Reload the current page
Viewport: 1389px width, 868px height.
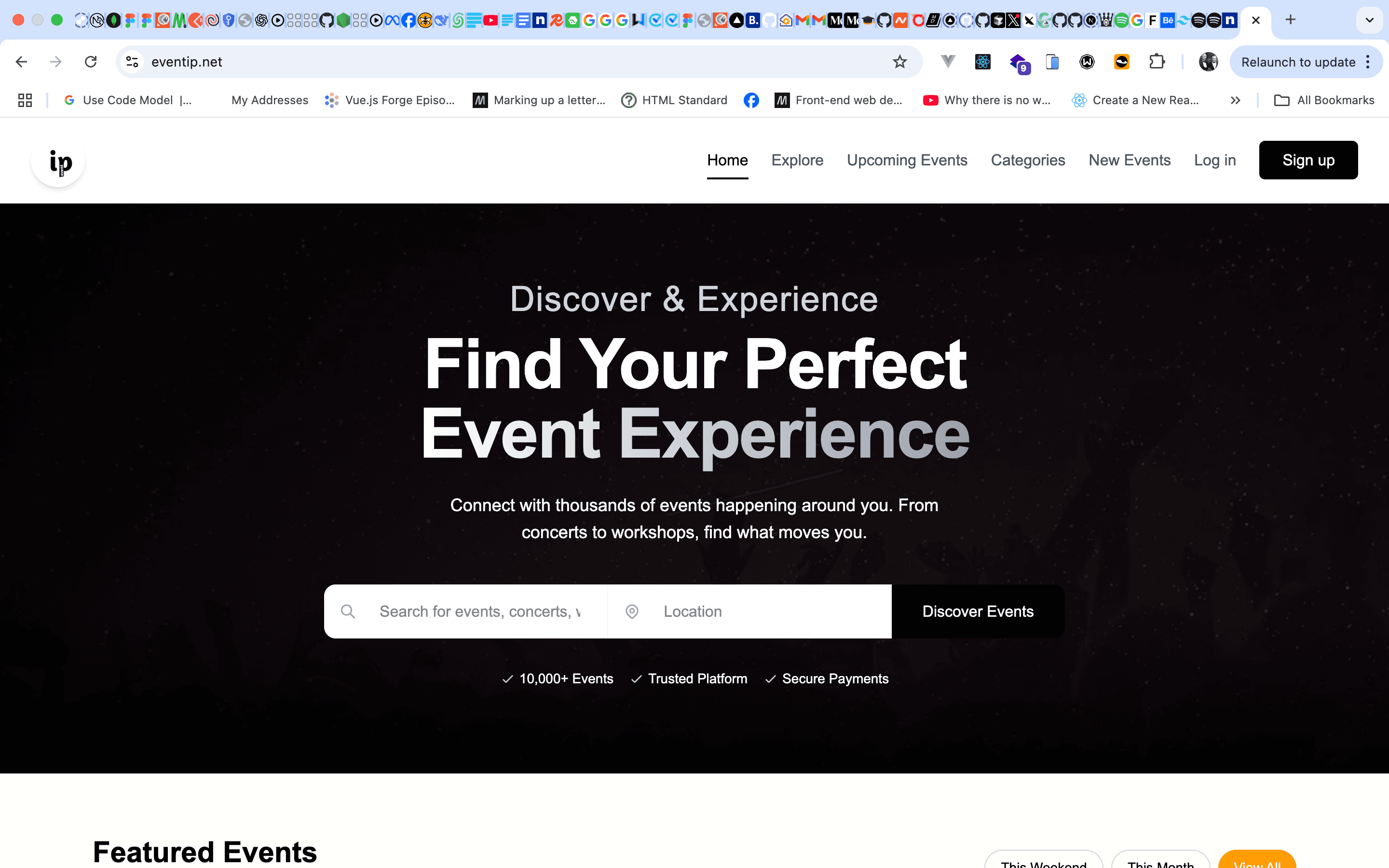pos(91,62)
